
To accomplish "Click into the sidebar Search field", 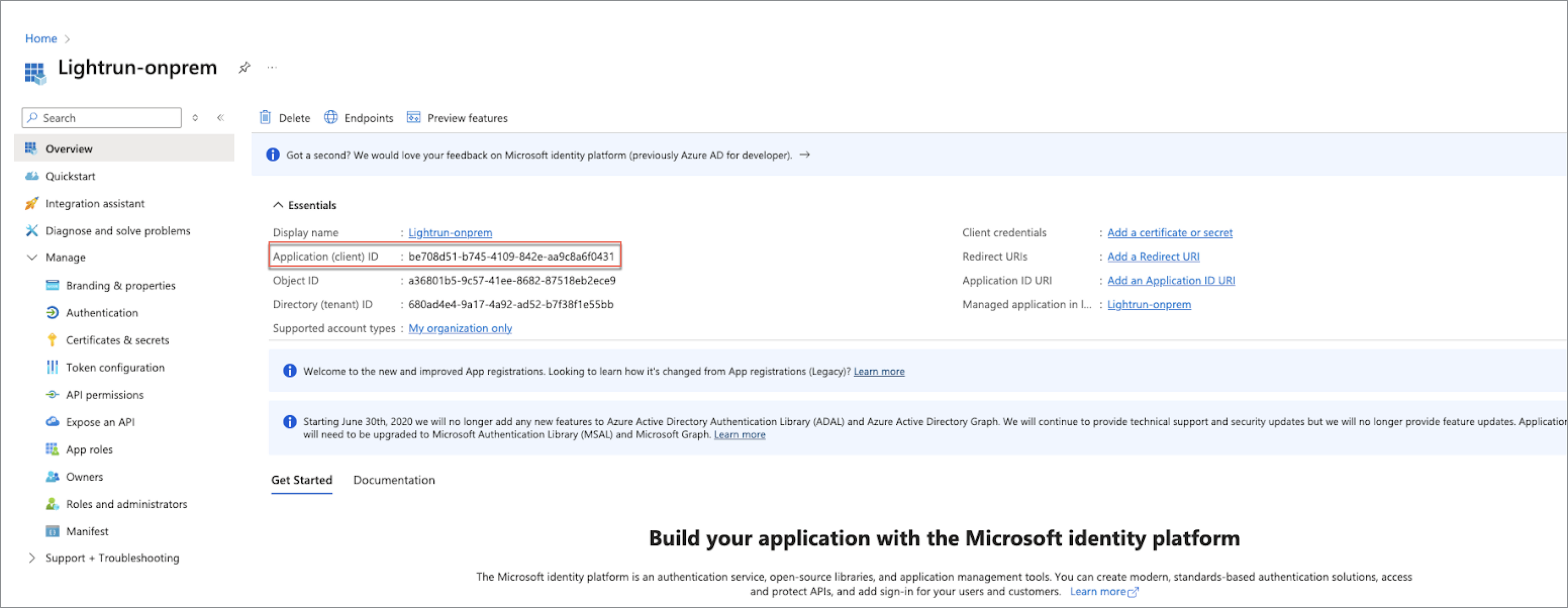I will click(107, 118).
